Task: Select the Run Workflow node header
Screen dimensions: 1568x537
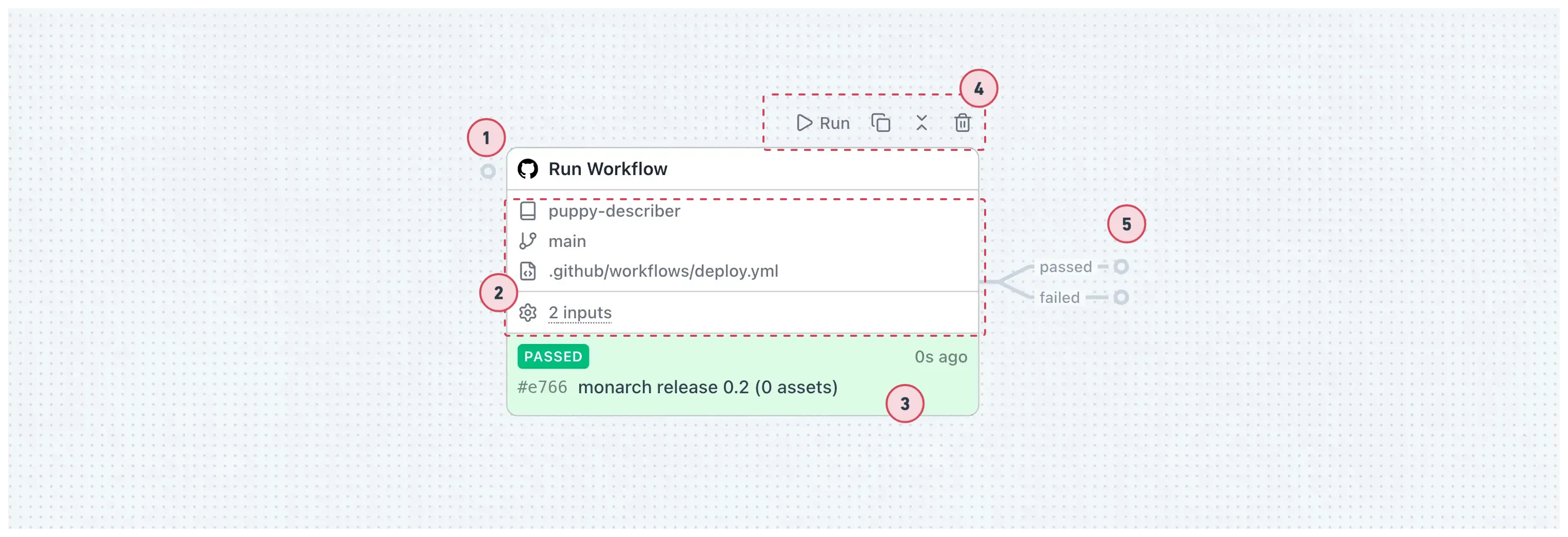Action: pyautogui.click(x=608, y=169)
